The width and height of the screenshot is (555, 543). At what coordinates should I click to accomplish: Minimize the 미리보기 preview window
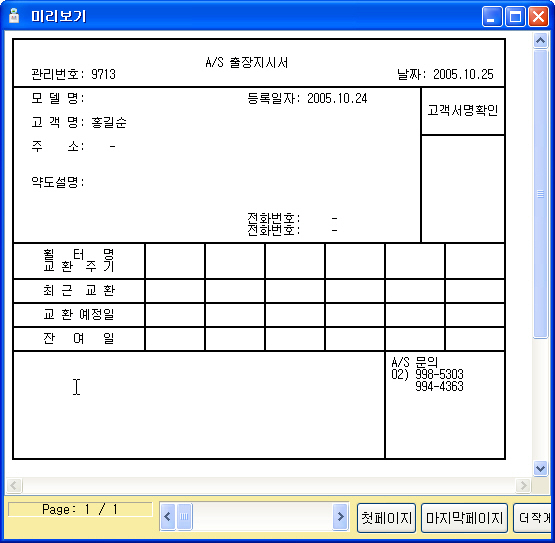(492, 17)
